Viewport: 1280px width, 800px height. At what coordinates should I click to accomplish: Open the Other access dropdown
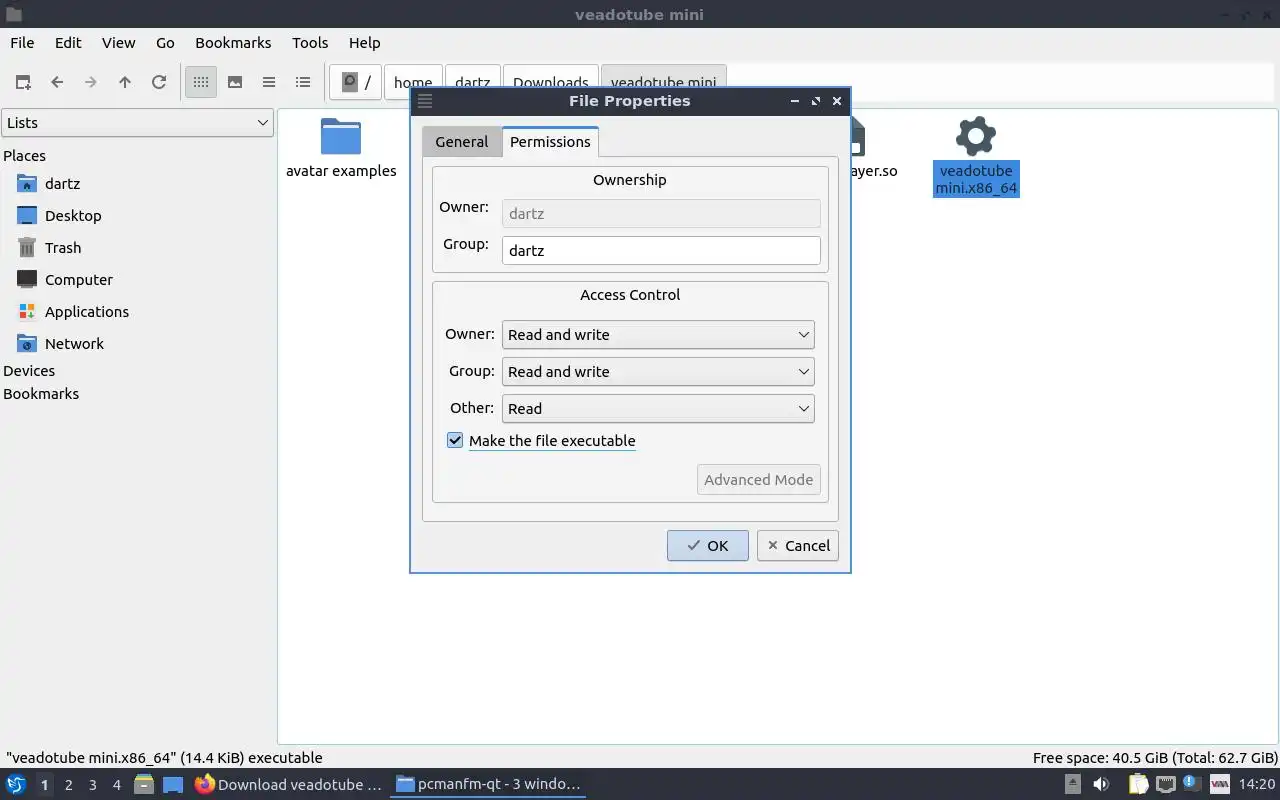click(658, 409)
